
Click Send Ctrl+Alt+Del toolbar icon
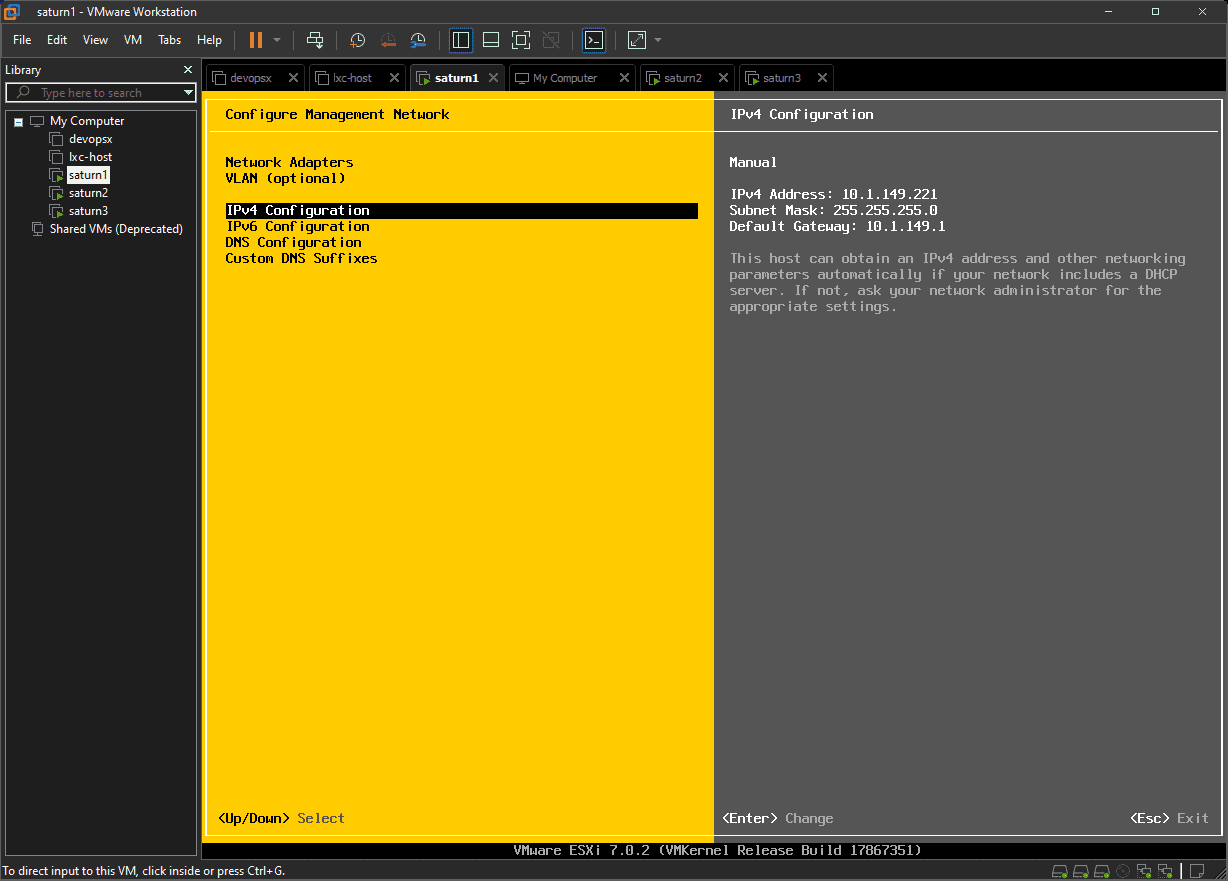pyautogui.click(x=315, y=40)
